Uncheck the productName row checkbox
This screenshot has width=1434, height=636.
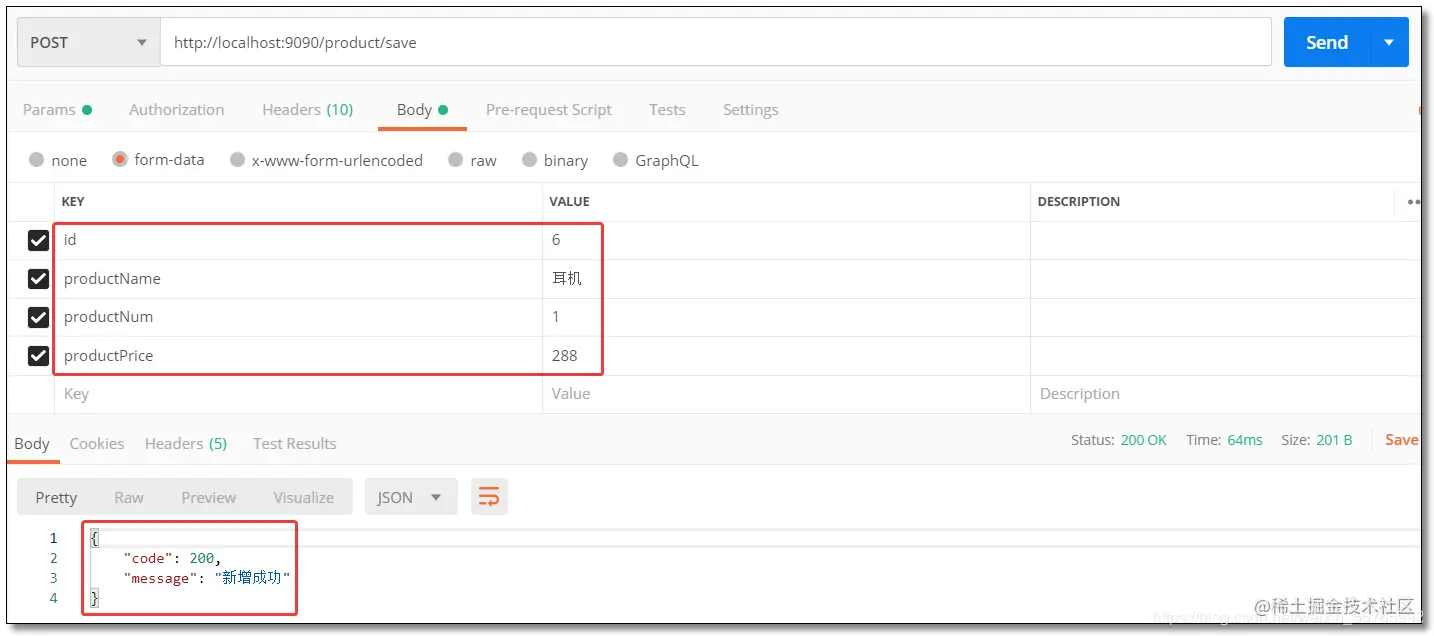click(x=38, y=279)
